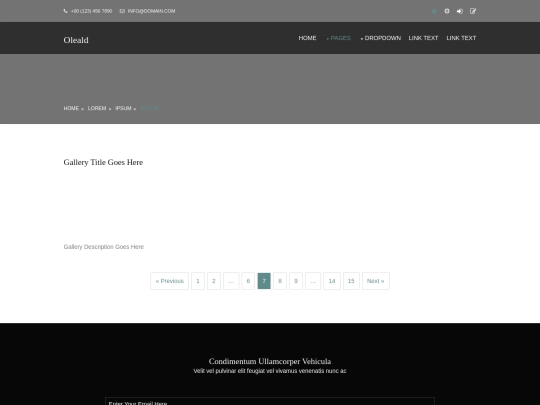The image size is (540, 405).
Task: Open the HOME navigation item
Action: pyautogui.click(x=307, y=38)
